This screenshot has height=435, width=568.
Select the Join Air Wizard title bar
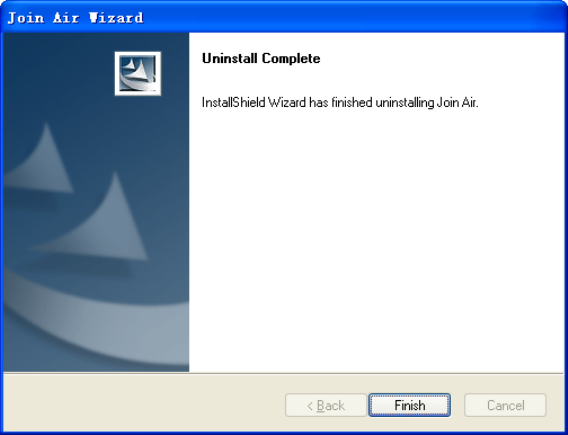[284, 17]
